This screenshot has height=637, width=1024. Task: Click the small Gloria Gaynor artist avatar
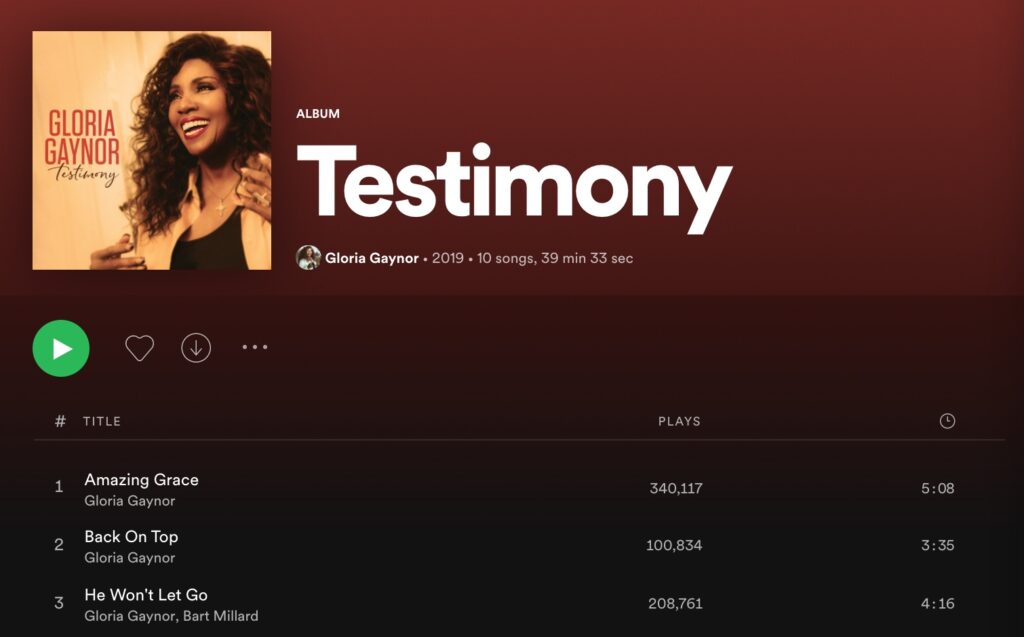point(308,258)
